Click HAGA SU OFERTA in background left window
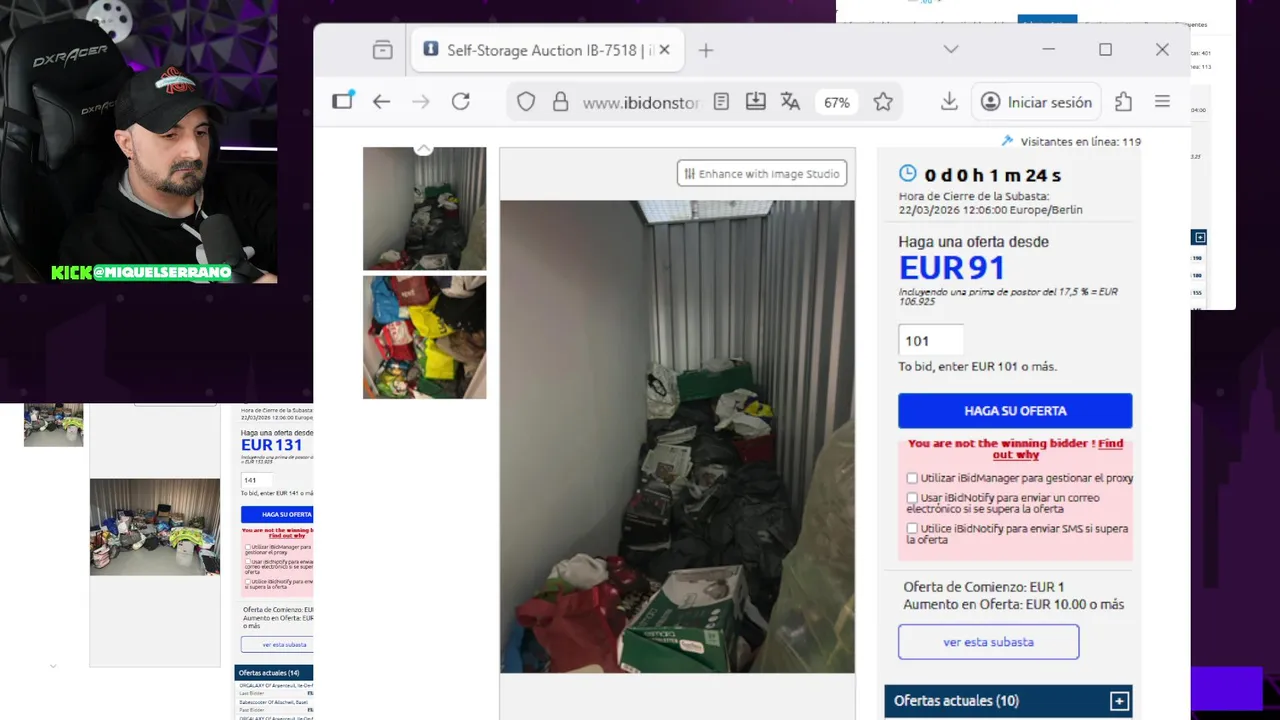The height and width of the screenshot is (720, 1280). coord(277,514)
